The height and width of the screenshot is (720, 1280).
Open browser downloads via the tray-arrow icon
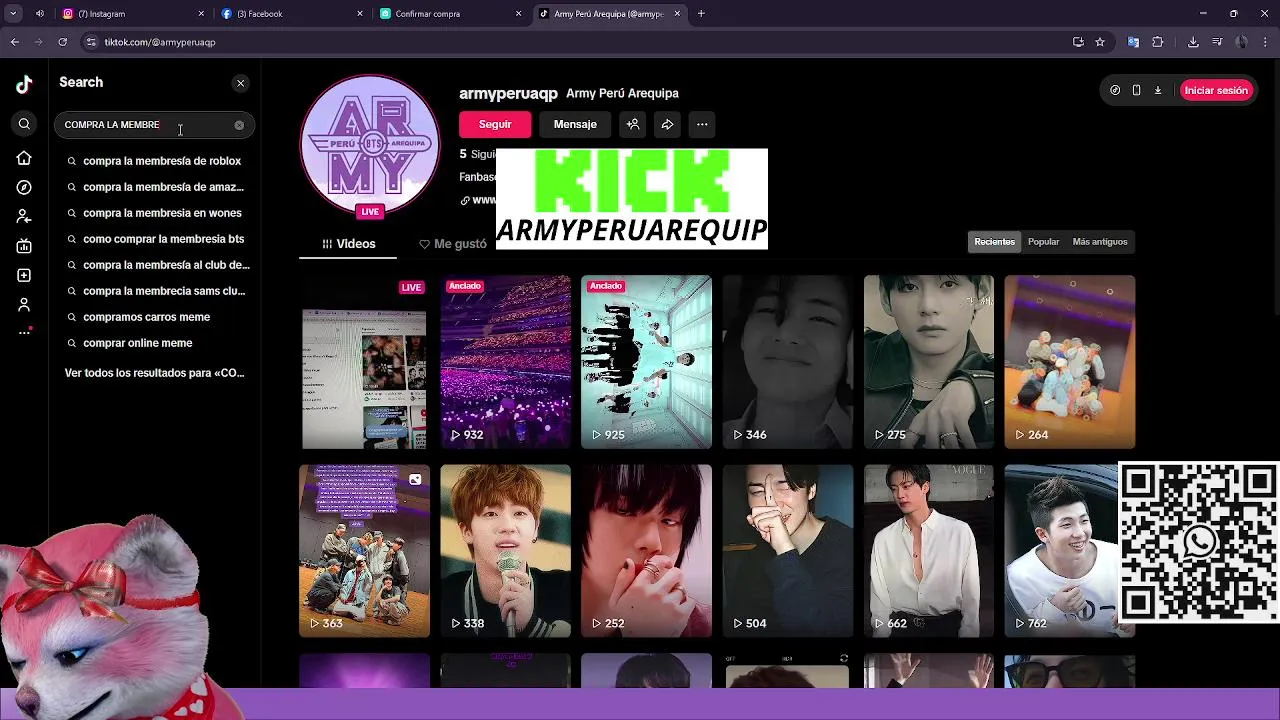tap(1193, 42)
